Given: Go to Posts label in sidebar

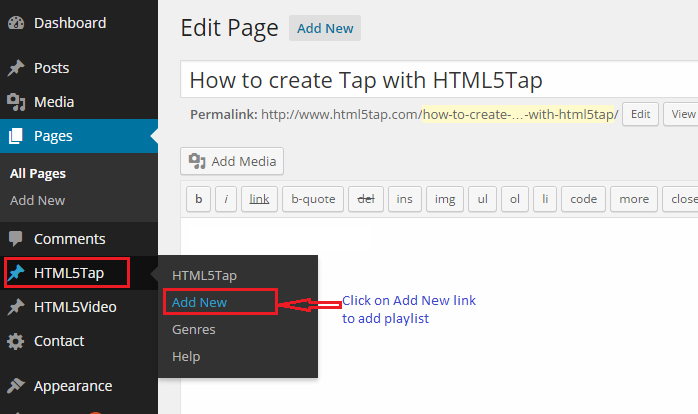Looking at the screenshot, I should pos(52,68).
